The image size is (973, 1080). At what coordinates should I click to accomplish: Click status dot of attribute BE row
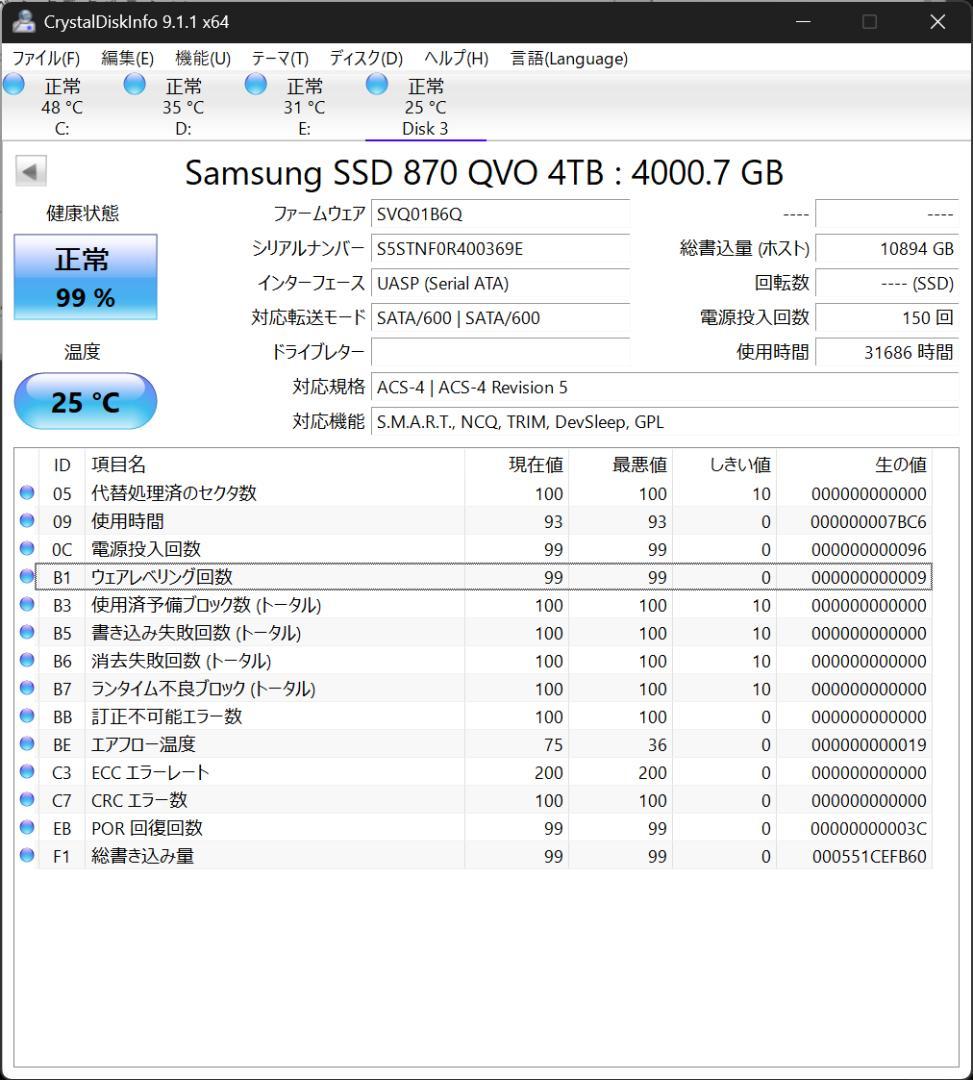(27, 744)
